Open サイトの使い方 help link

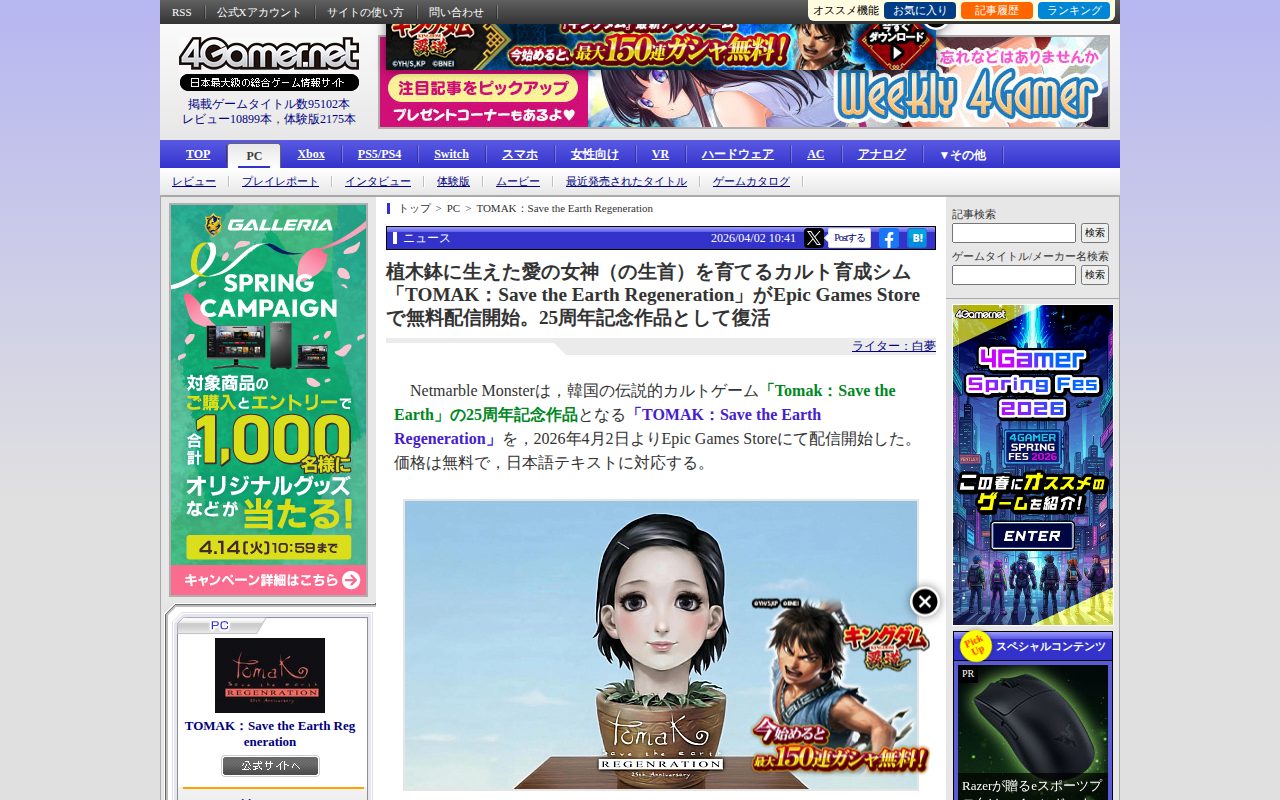[365, 12]
